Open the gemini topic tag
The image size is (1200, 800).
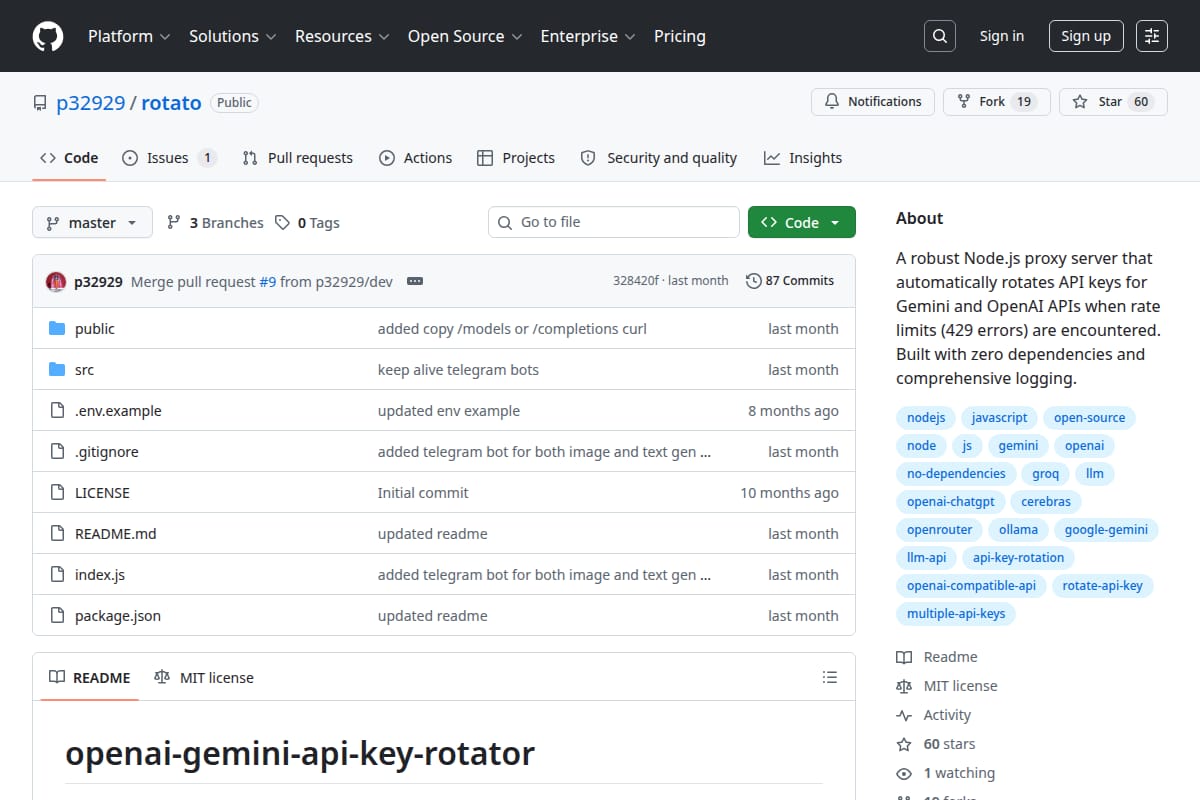click(x=1018, y=446)
